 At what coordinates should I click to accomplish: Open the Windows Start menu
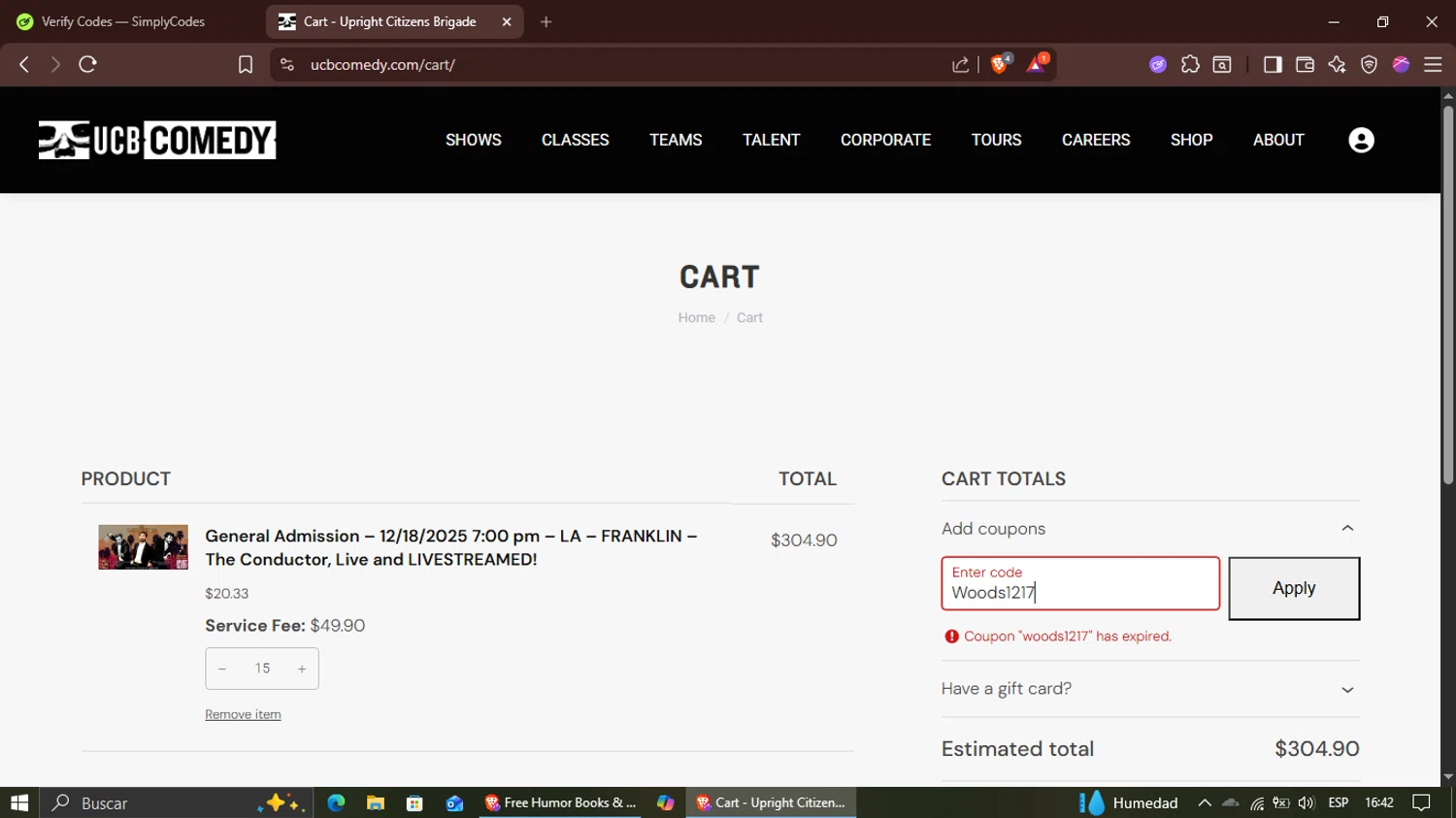(19, 802)
